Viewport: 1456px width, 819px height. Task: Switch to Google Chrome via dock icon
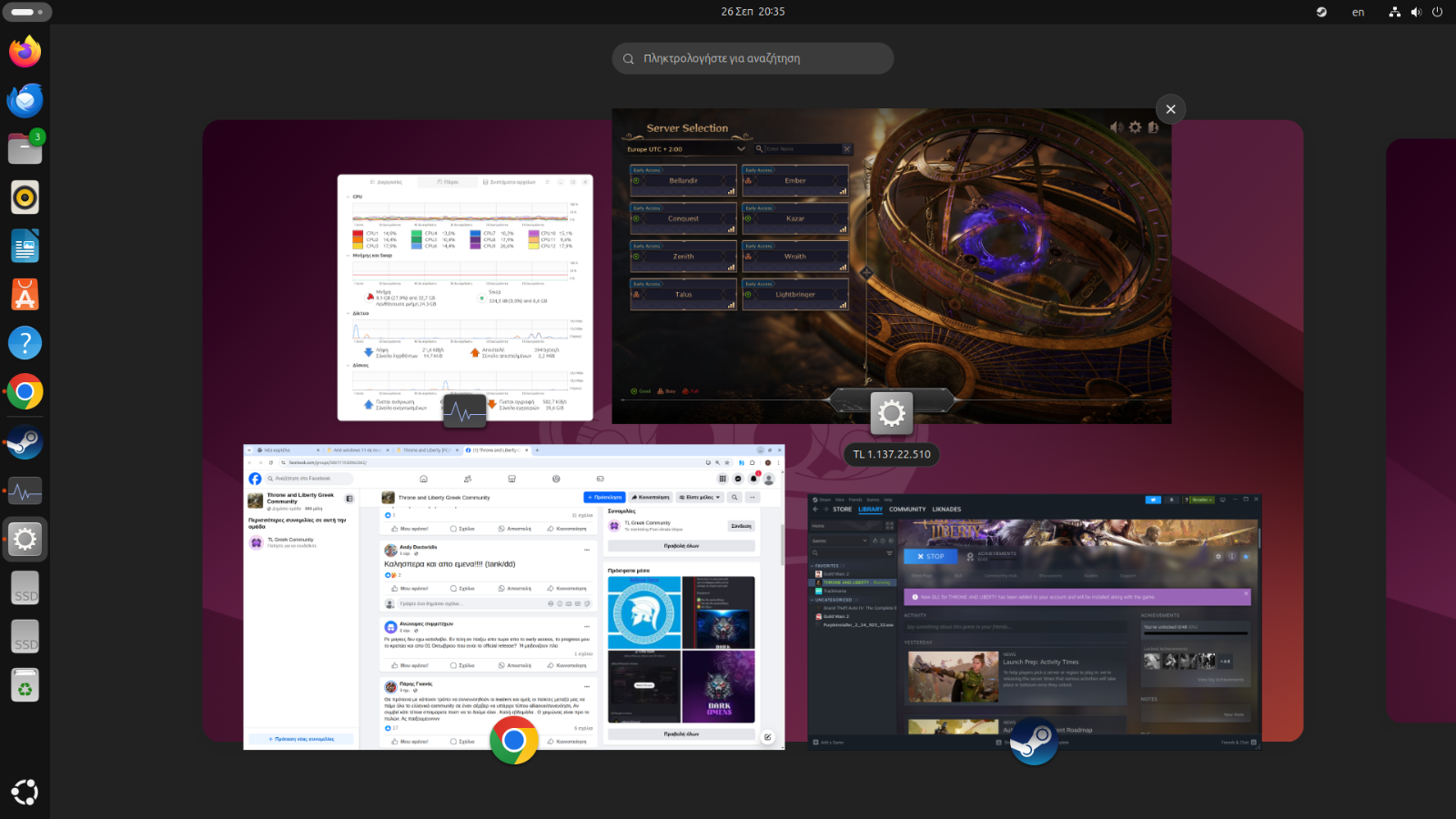point(25,392)
